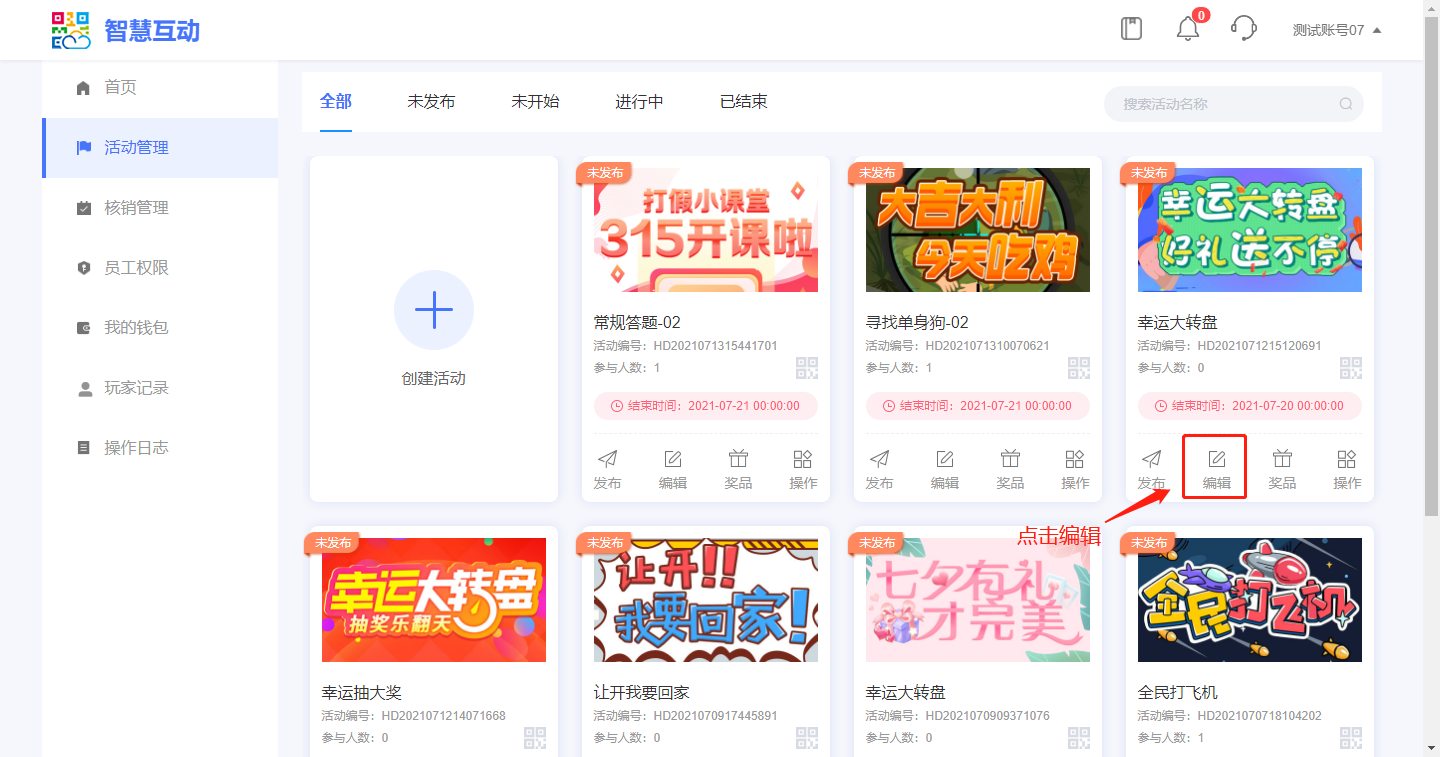1440x757 pixels.
Task: Click the notification bell icon
Action: 1187,29
